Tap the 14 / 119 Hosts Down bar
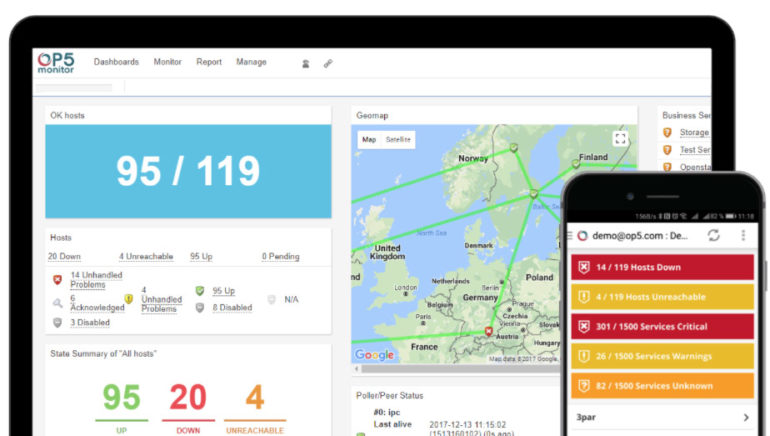 662,267
